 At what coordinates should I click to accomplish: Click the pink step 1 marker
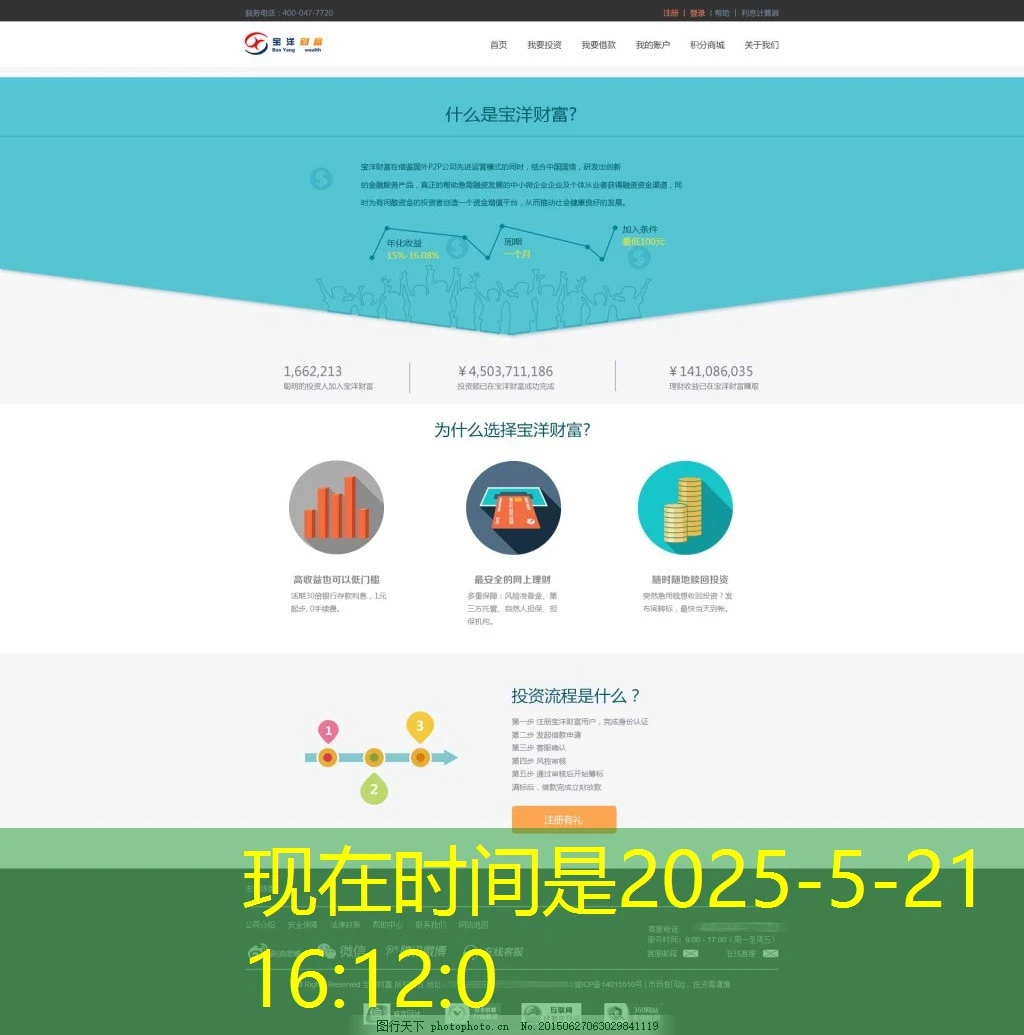[x=328, y=731]
